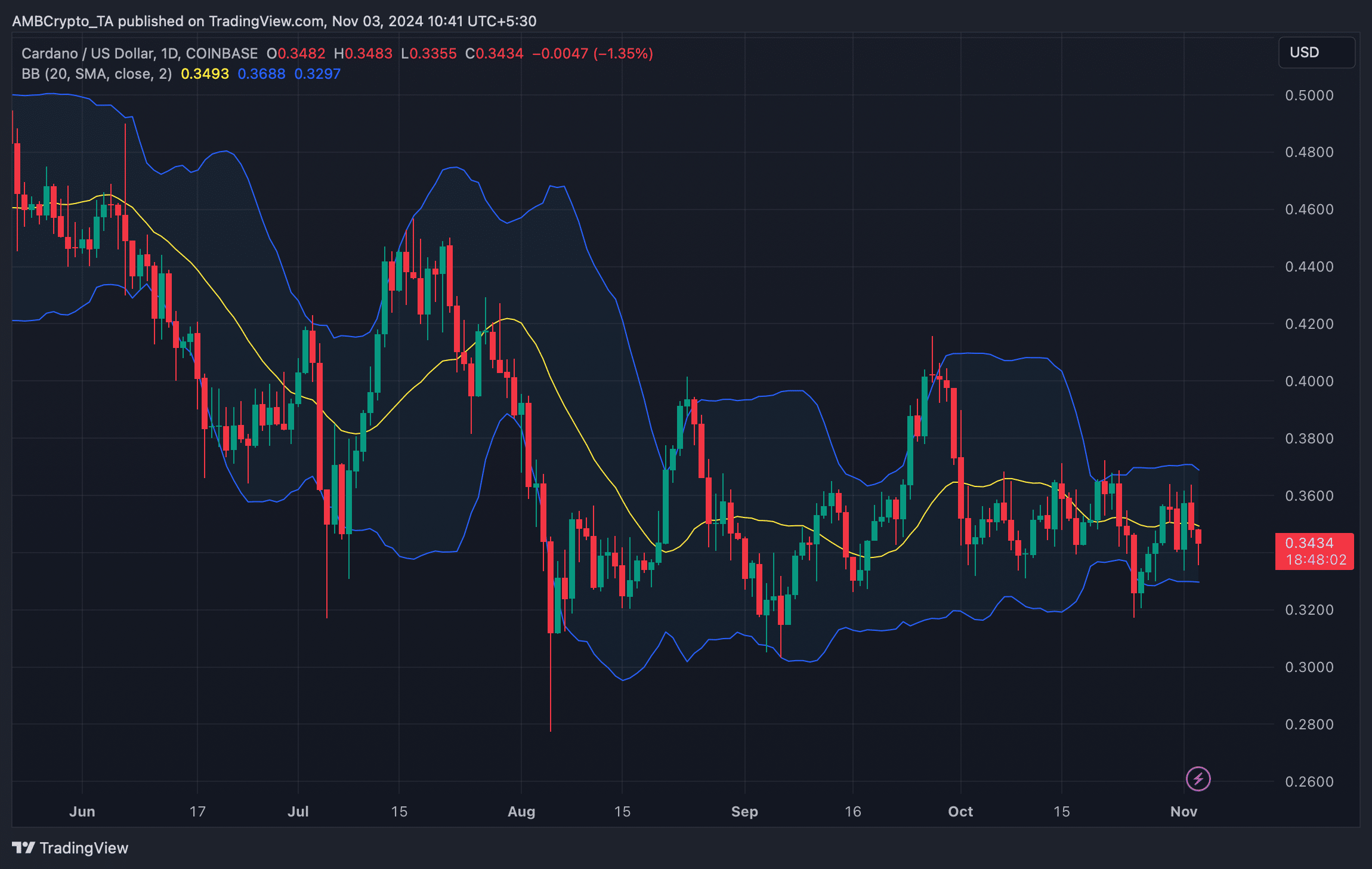This screenshot has width=1372, height=869.
Task: Click the Cardano / US Dollar symbol title
Action: (88, 54)
